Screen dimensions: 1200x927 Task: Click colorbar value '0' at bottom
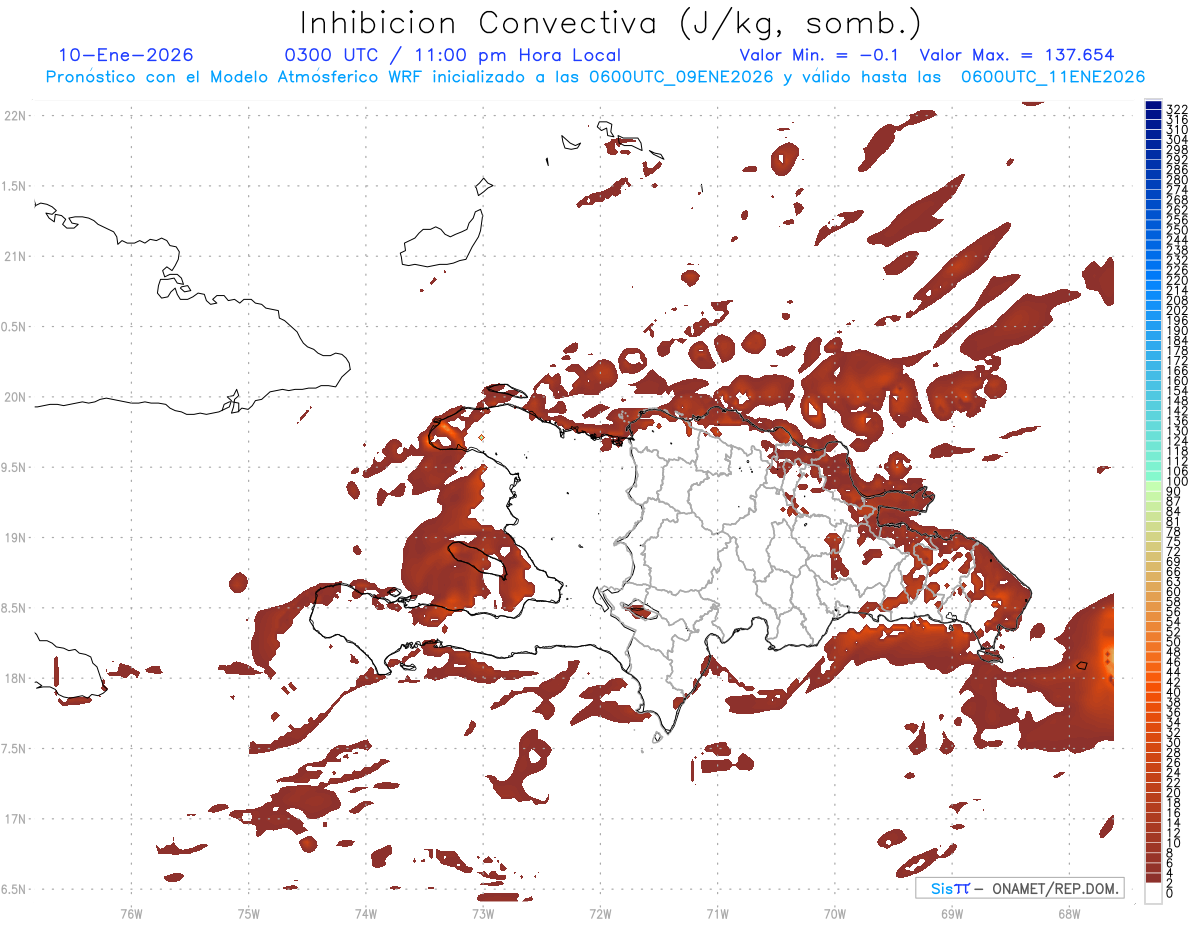tap(1170, 893)
